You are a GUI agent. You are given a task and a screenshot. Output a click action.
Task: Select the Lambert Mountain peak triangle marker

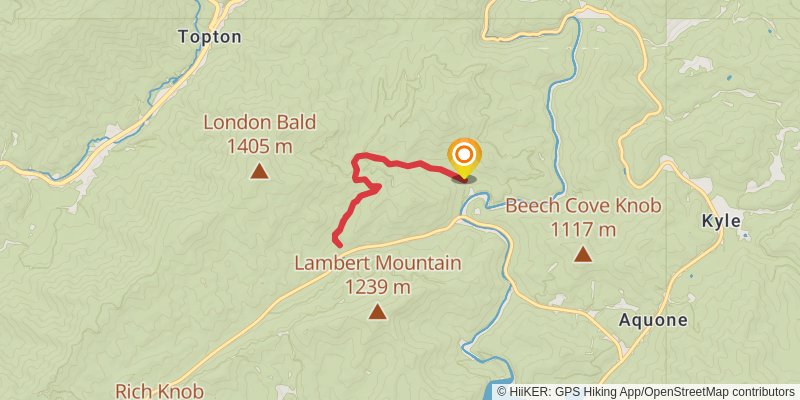tap(377, 311)
